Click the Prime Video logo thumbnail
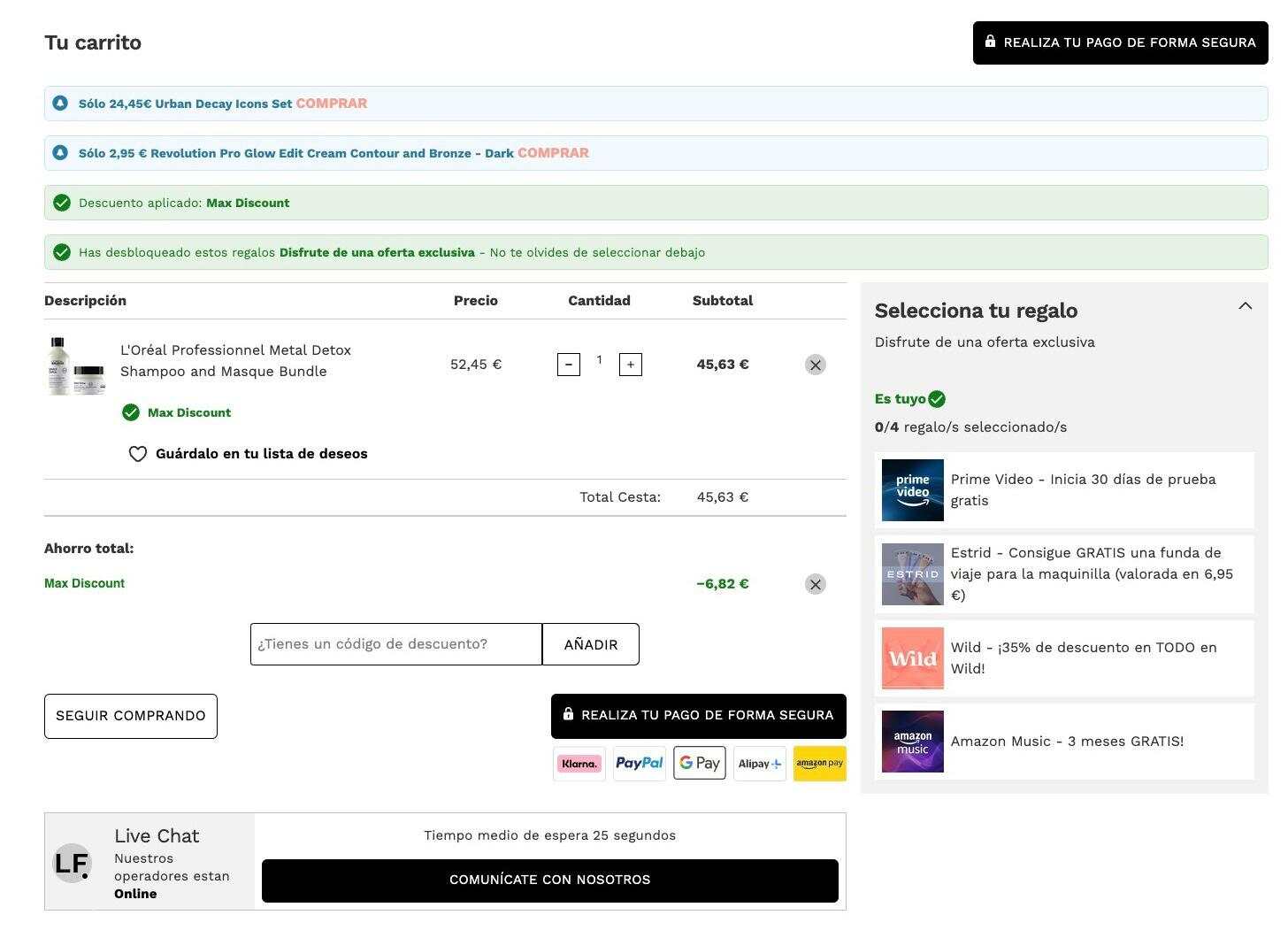 913,490
